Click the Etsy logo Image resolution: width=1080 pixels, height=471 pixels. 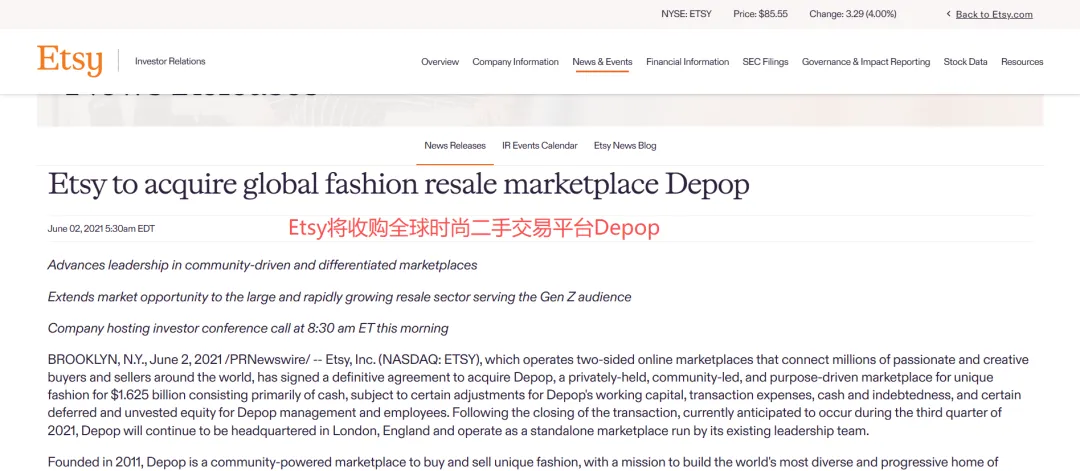click(70, 61)
